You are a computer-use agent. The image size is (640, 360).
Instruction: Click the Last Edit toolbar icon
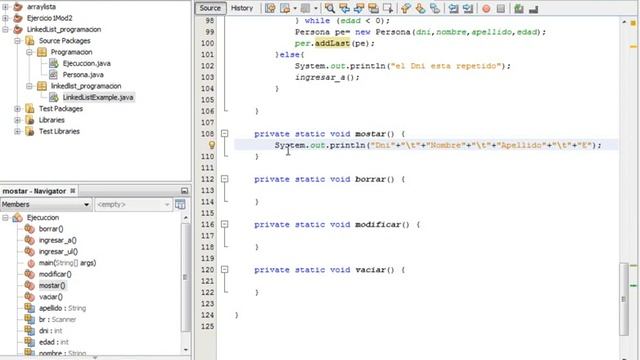tap(270, 8)
